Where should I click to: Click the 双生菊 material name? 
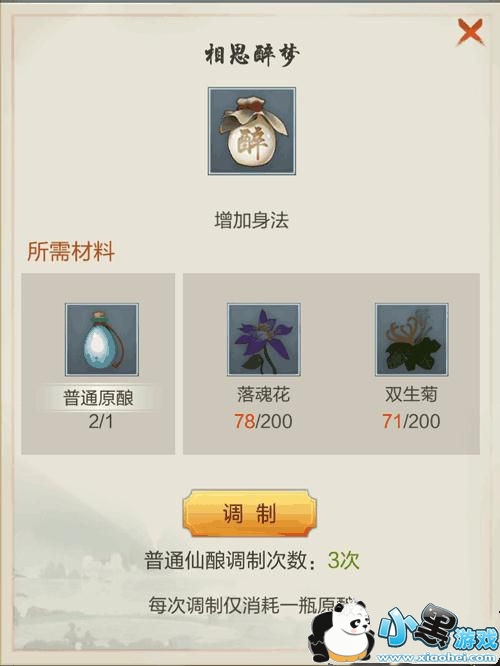click(411, 394)
